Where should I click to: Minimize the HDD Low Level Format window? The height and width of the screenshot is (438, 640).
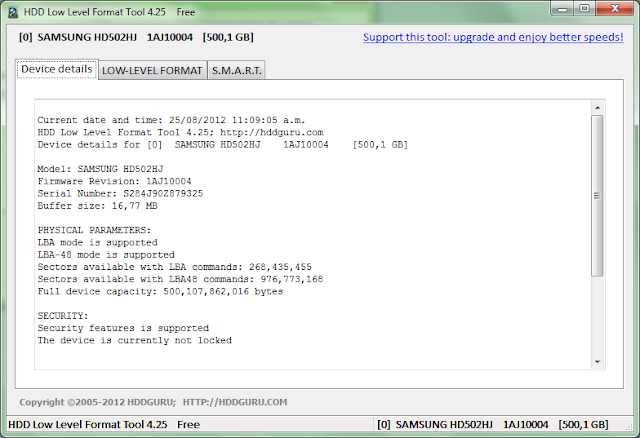(x=562, y=9)
